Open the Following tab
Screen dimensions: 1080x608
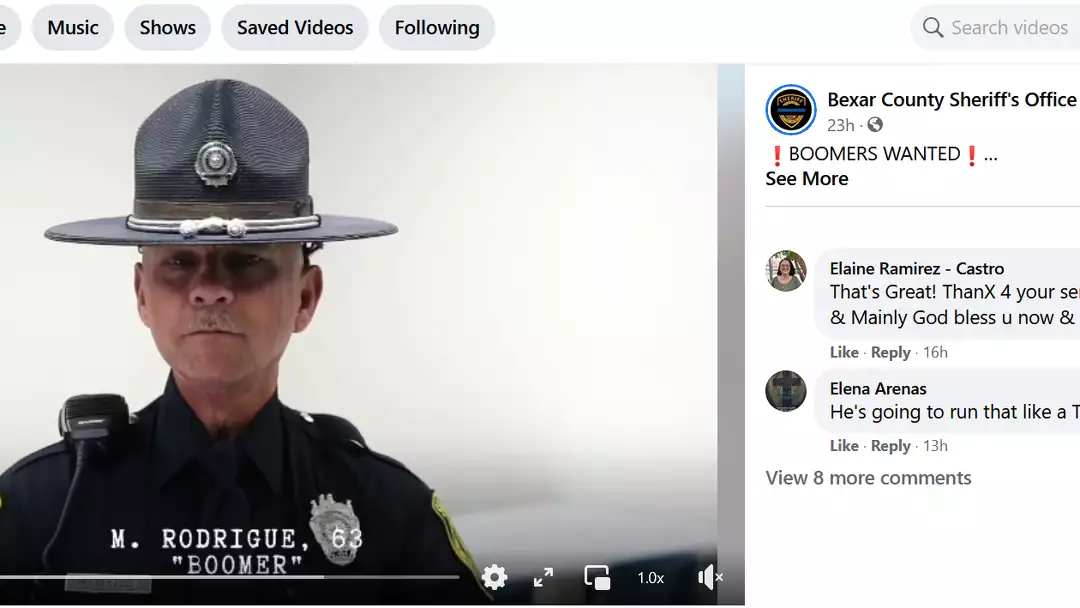(x=437, y=28)
